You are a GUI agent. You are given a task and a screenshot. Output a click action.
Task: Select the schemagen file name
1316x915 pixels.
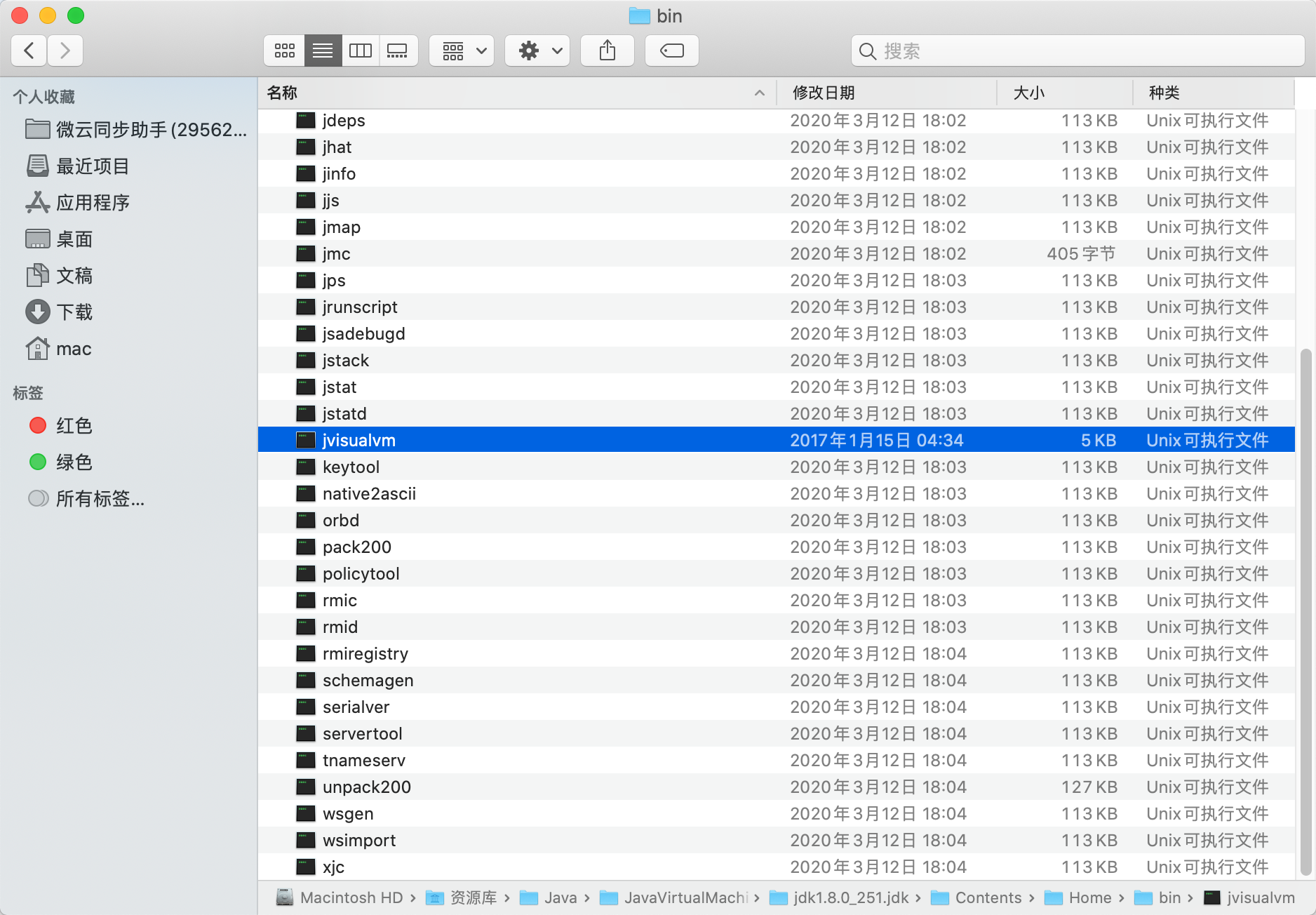368,681
